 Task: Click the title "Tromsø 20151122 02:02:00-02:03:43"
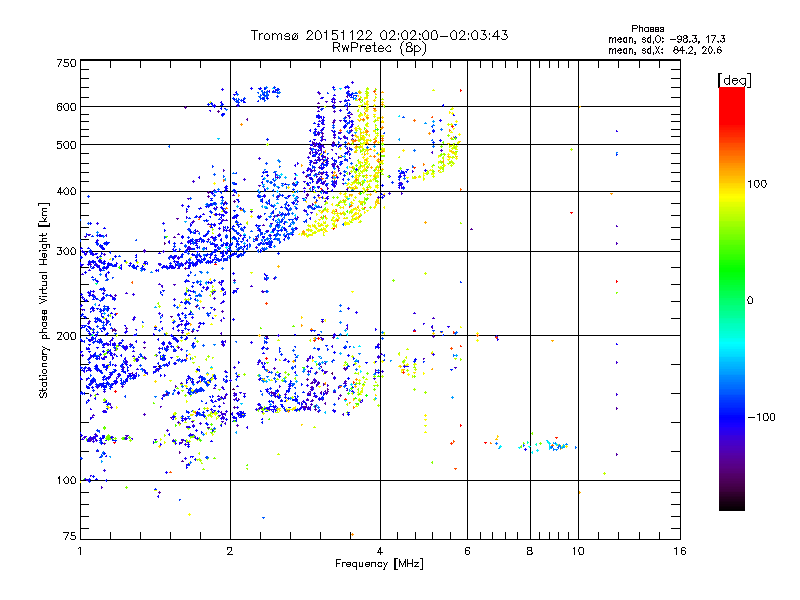[380, 35]
